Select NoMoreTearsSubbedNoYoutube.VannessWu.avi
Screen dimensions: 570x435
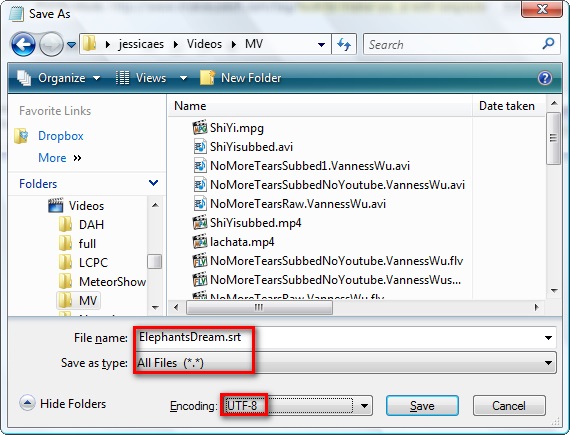coord(337,185)
